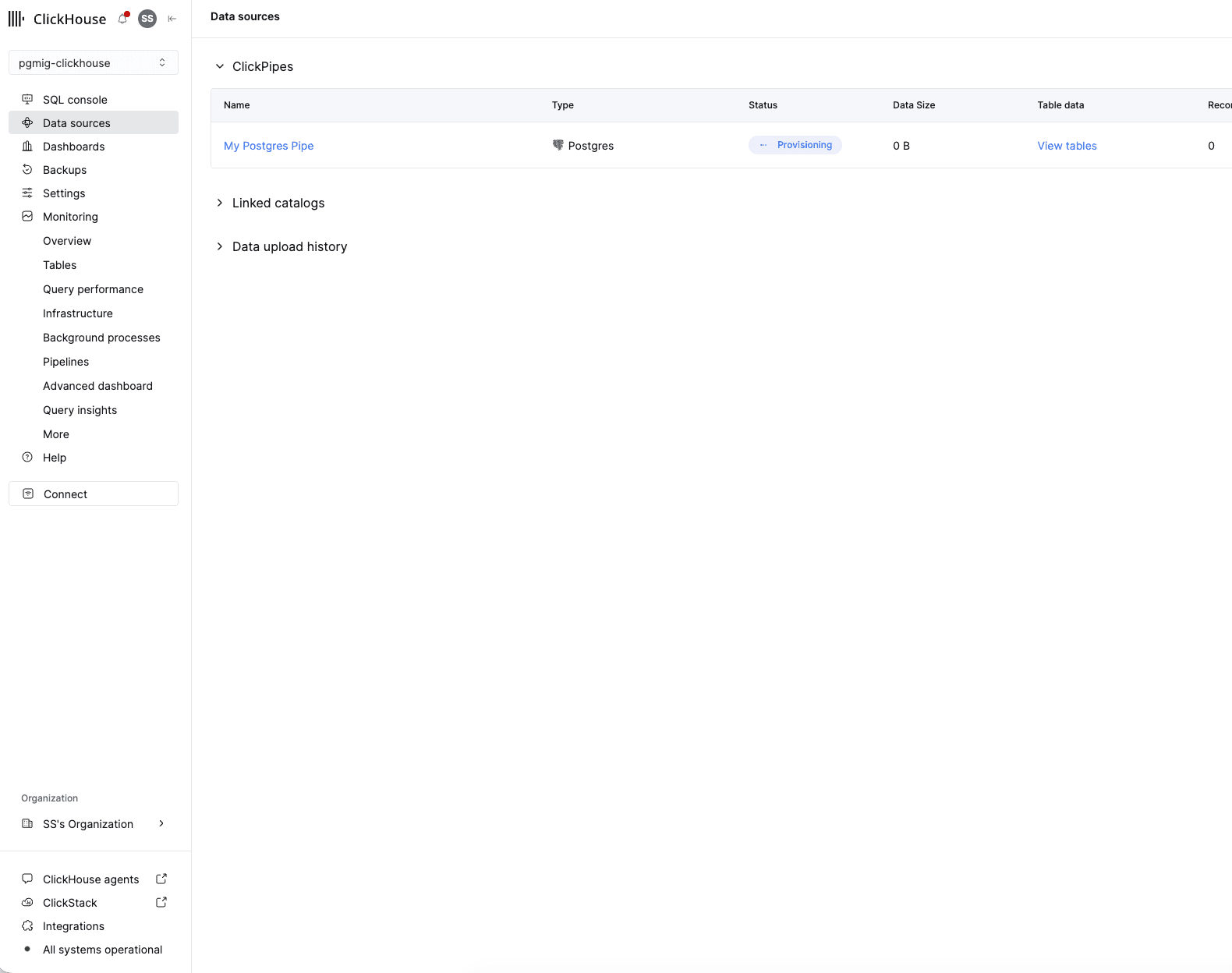1232x973 pixels.
Task: Click the Provisioning status badge
Action: click(x=795, y=145)
